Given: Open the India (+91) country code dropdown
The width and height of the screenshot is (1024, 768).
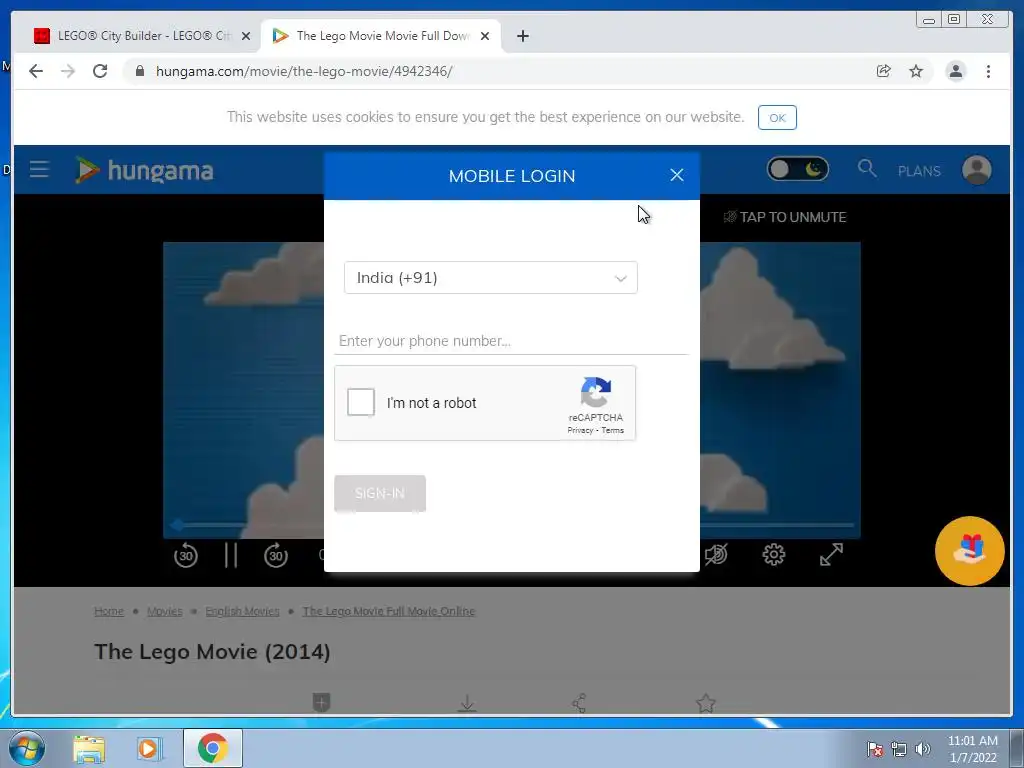Looking at the screenshot, I should (490, 278).
